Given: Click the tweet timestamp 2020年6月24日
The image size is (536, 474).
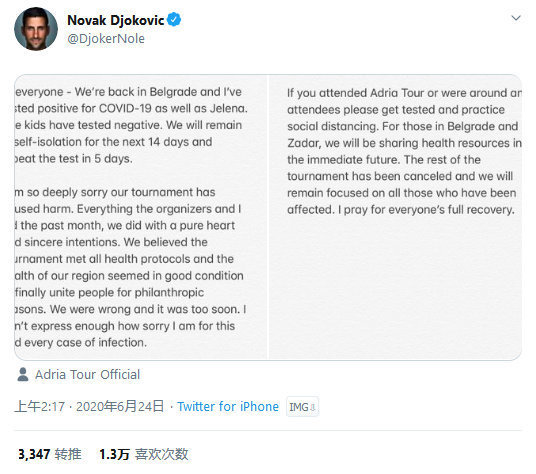Looking at the screenshot, I should [120, 406].
